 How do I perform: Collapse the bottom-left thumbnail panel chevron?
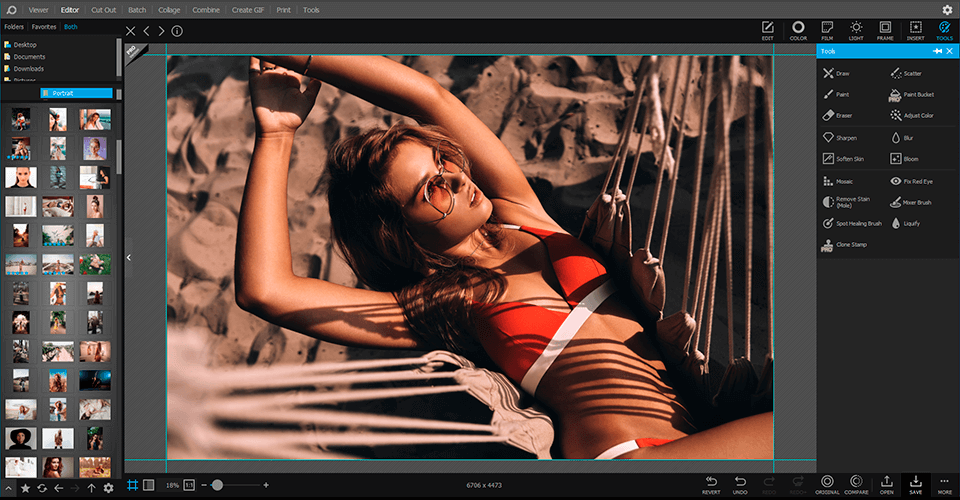(x=7, y=487)
